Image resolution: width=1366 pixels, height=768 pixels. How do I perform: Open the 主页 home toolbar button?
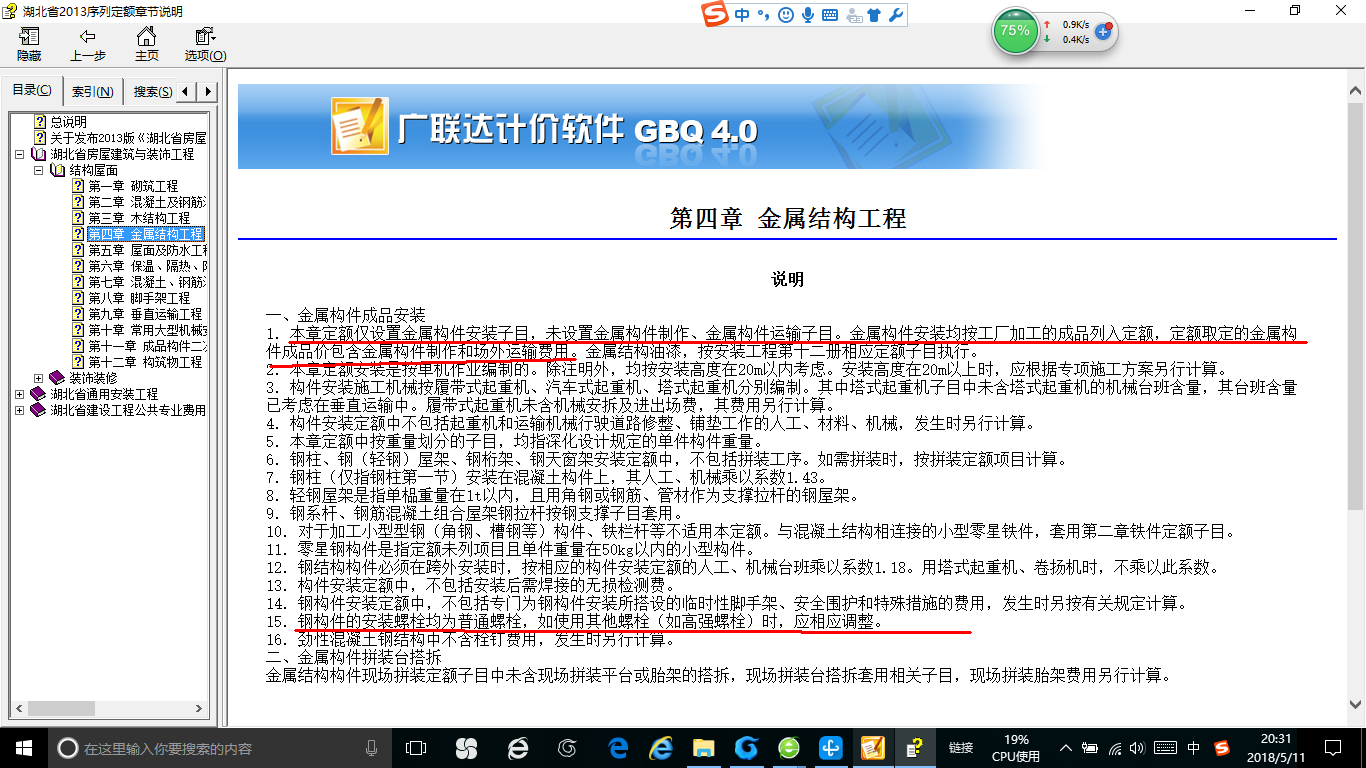coord(146,45)
